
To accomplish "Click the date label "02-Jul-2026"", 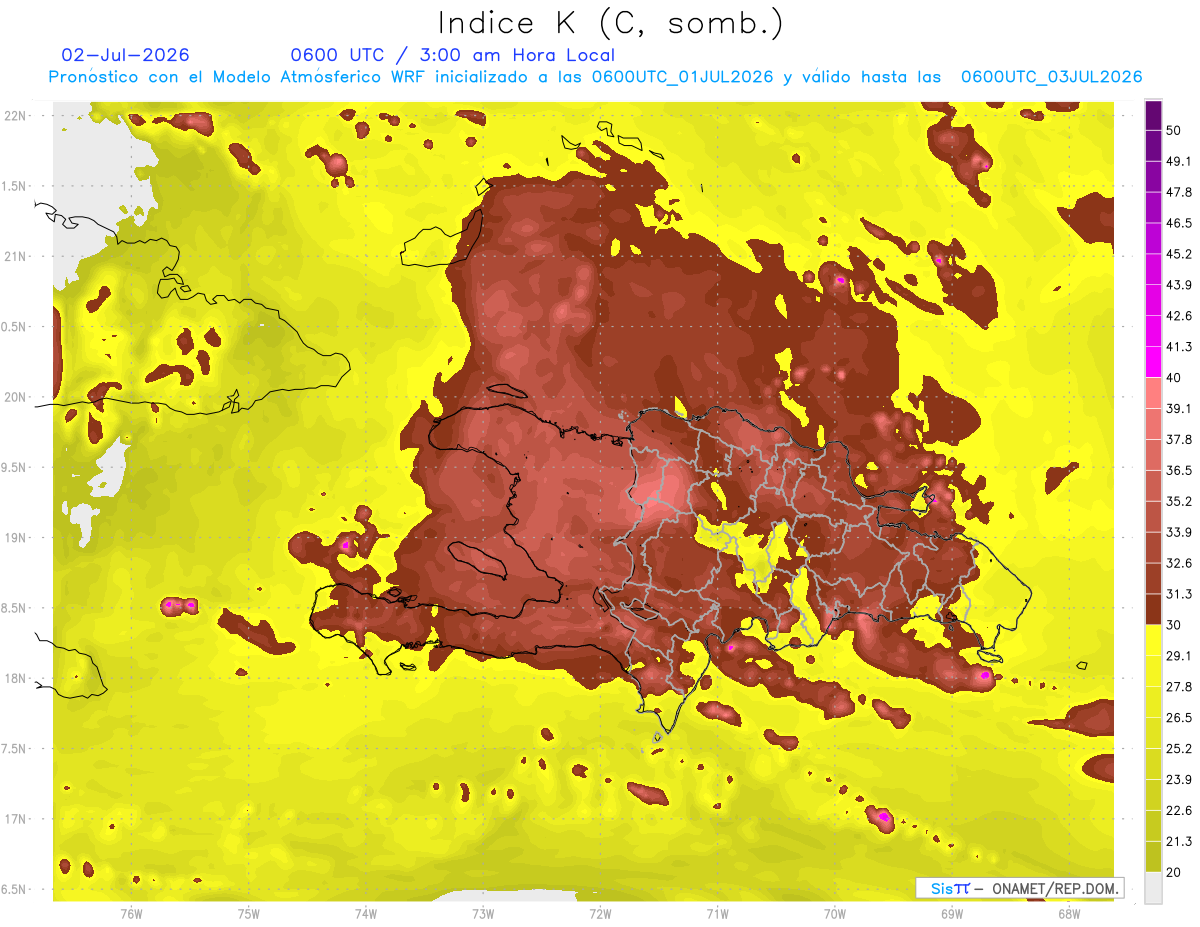I will click(x=125, y=55).
